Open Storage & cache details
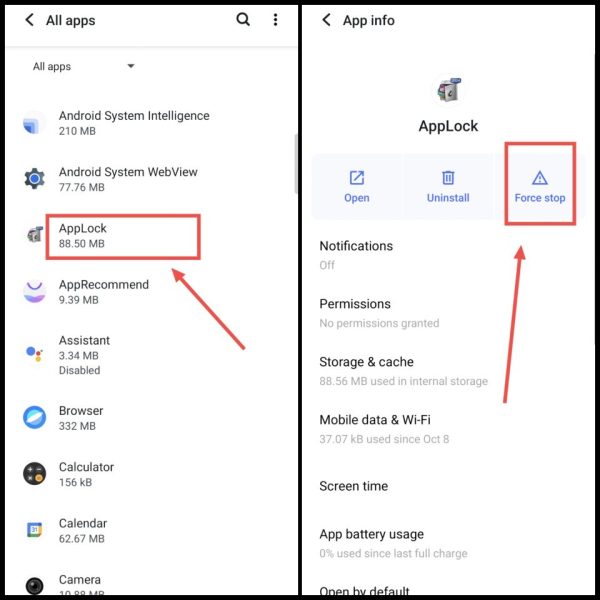 (448, 371)
